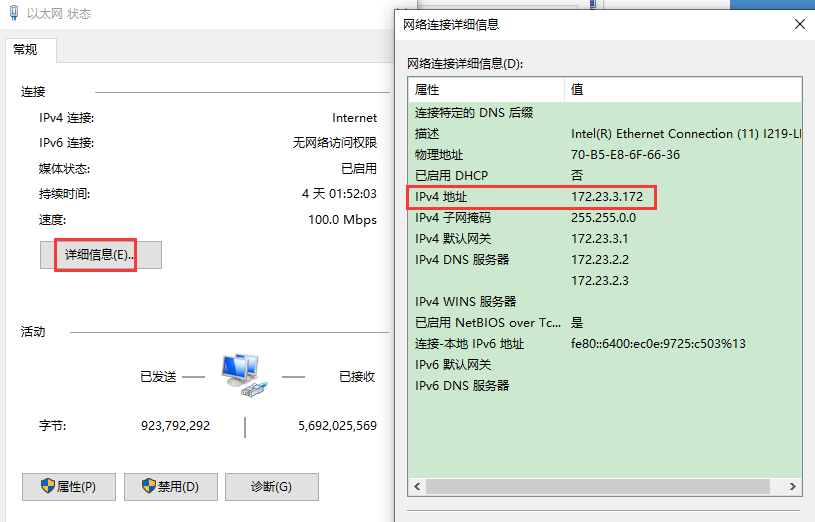Click the details list horizontal scrollbar thumb
This screenshot has width=815, height=522.
pos(598,487)
